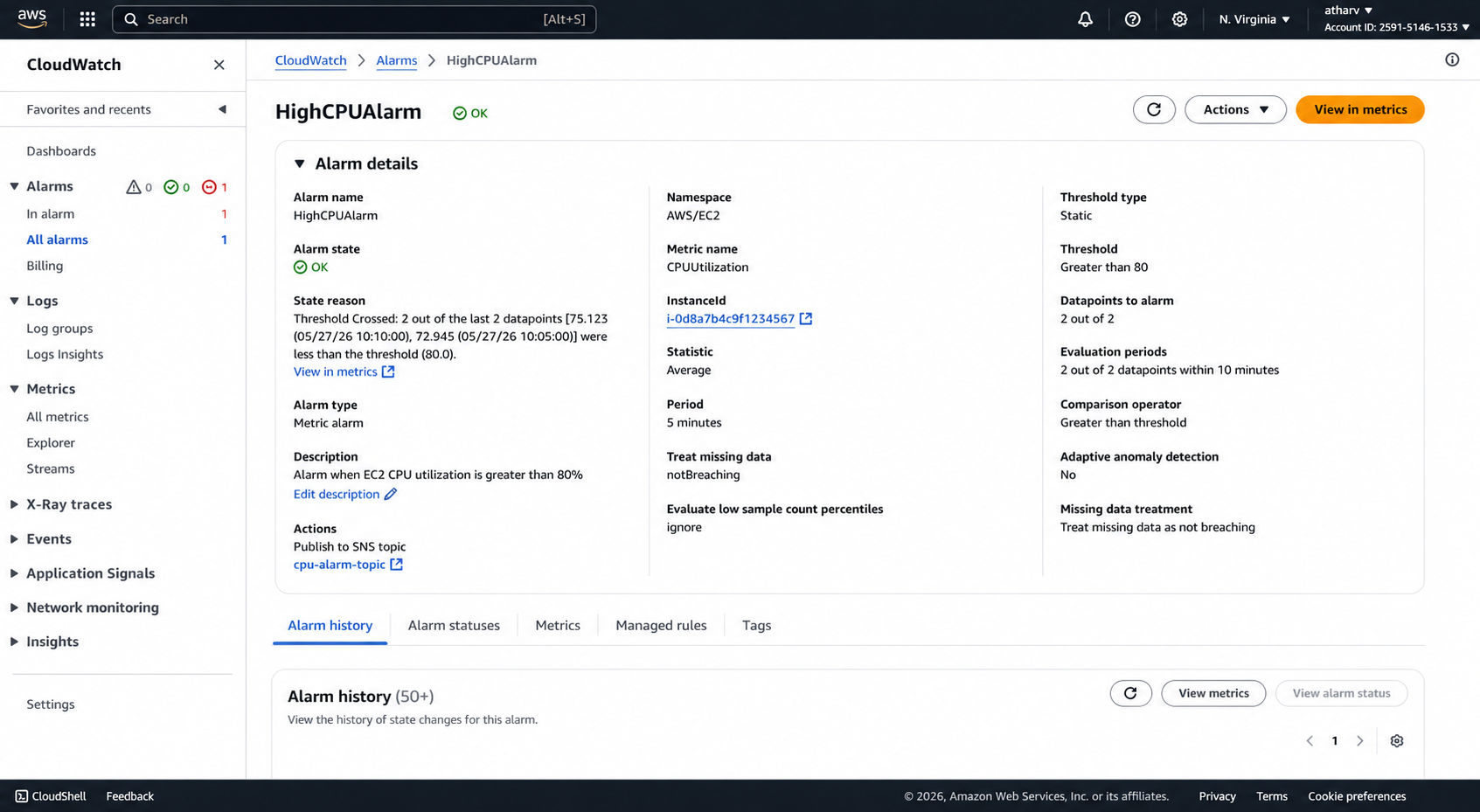Open instance i-0d8a7b4c9f1234567 link
This screenshot has width=1480, height=812.
click(x=730, y=319)
